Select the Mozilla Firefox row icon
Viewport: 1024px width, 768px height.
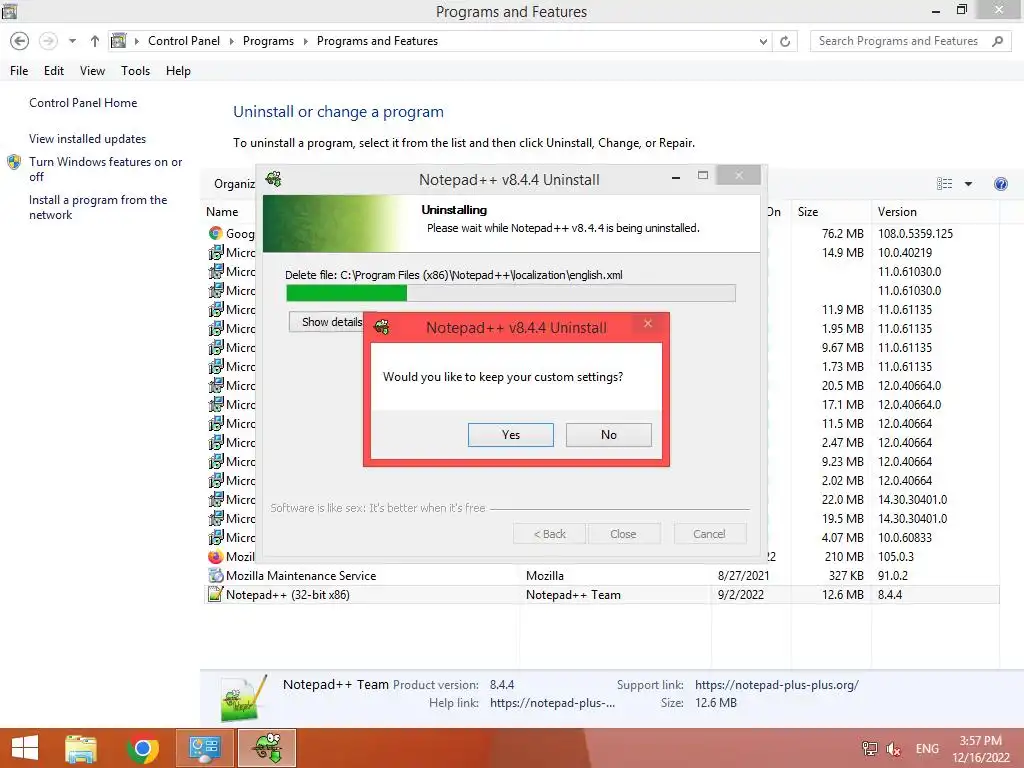pos(216,557)
